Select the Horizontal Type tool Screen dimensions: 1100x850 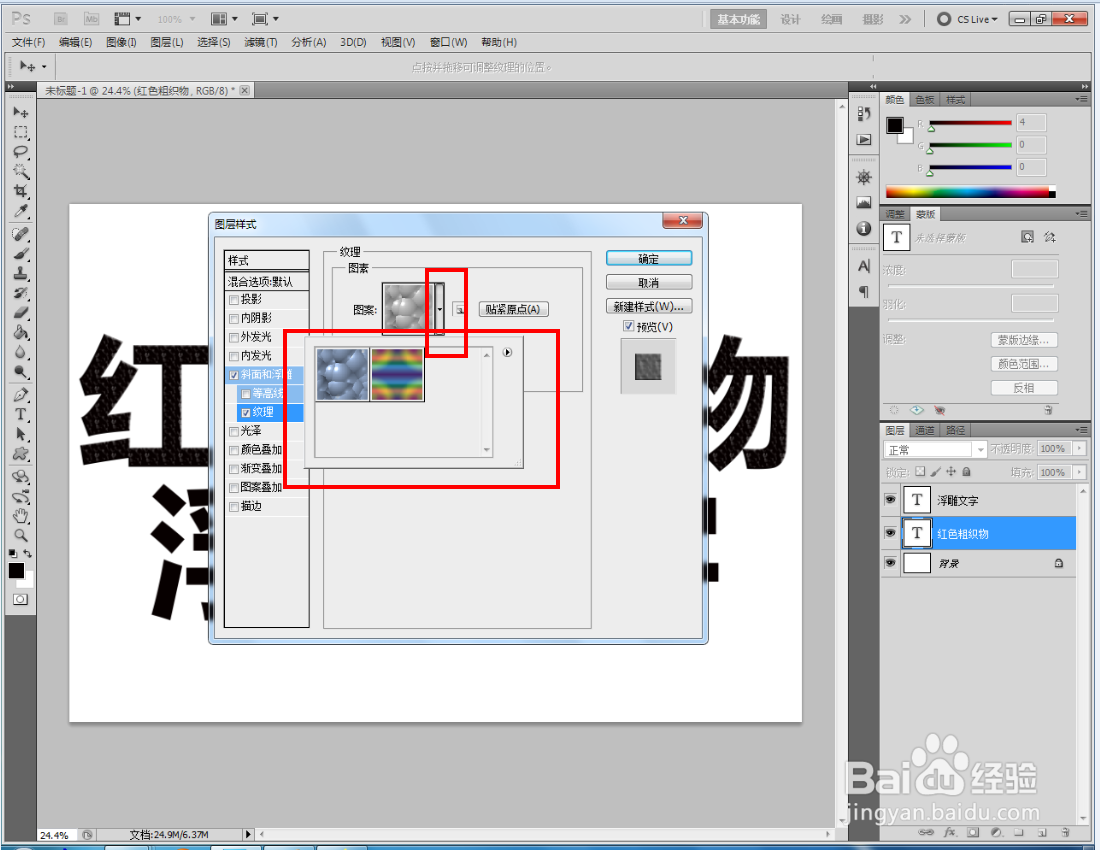tap(20, 414)
